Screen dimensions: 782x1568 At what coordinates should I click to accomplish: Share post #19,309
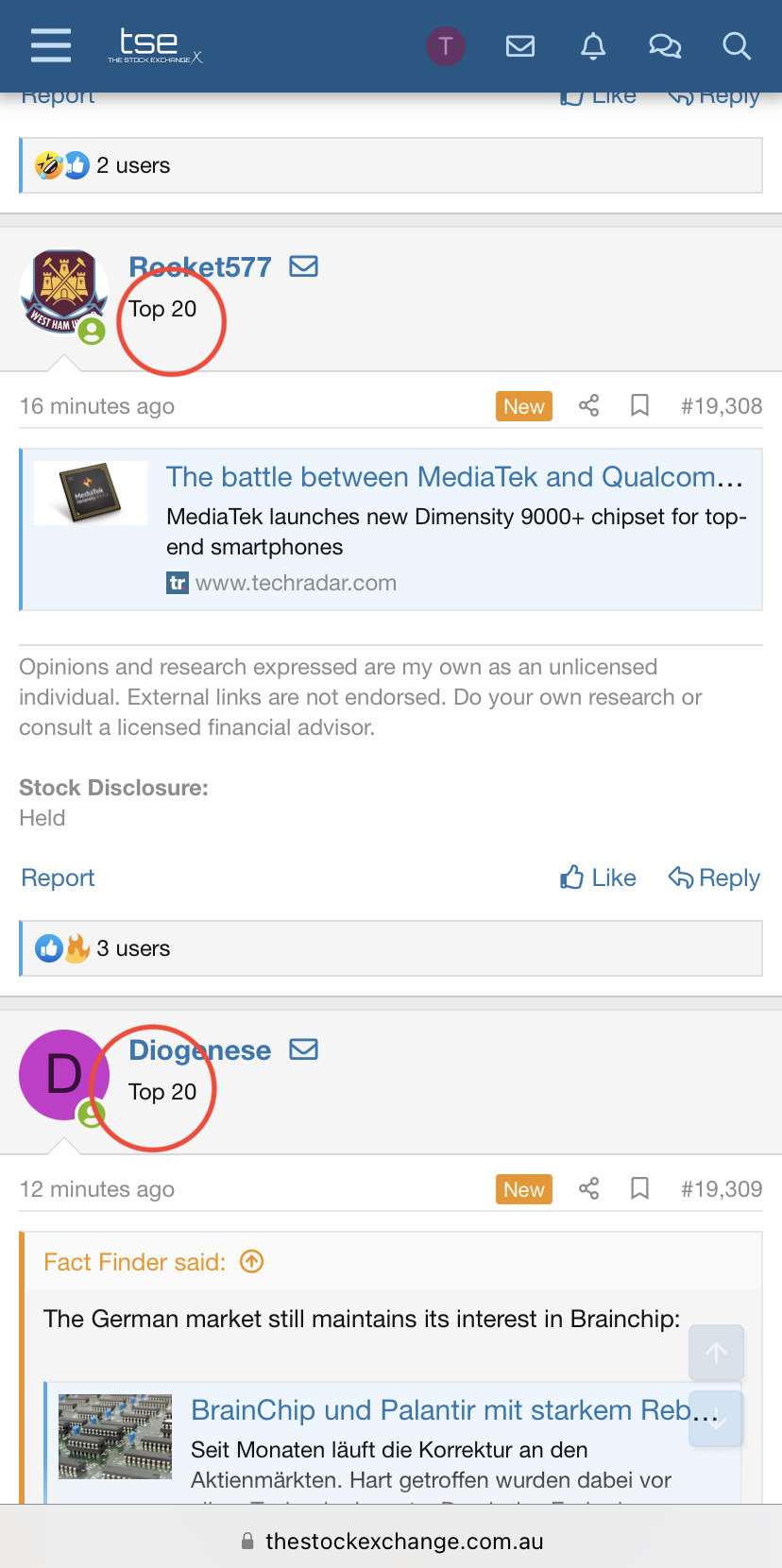[x=589, y=1189]
